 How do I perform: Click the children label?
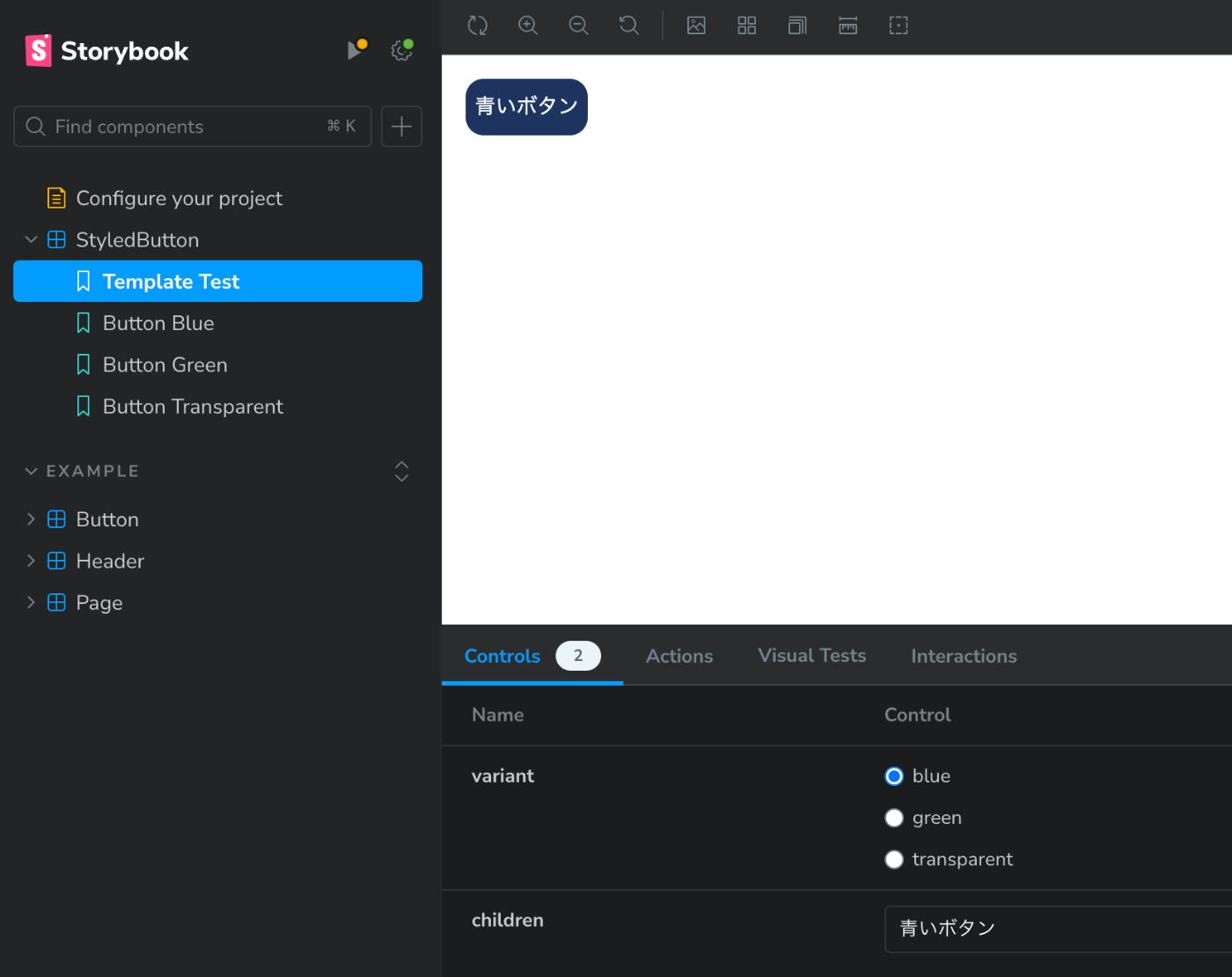(x=508, y=921)
